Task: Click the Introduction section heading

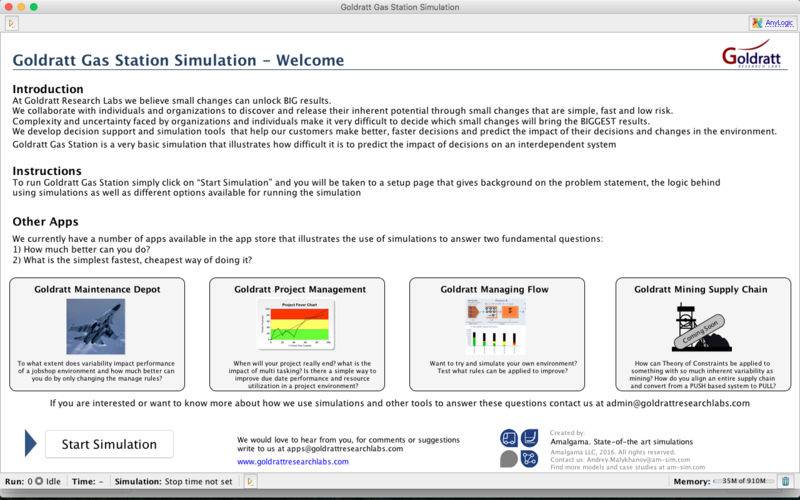Action: point(48,89)
